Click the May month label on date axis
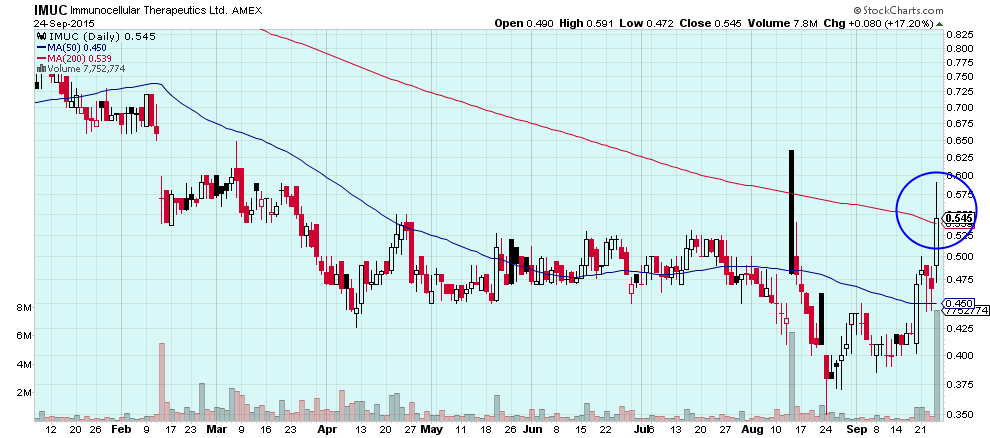The image size is (990, 438). (431, 429)
